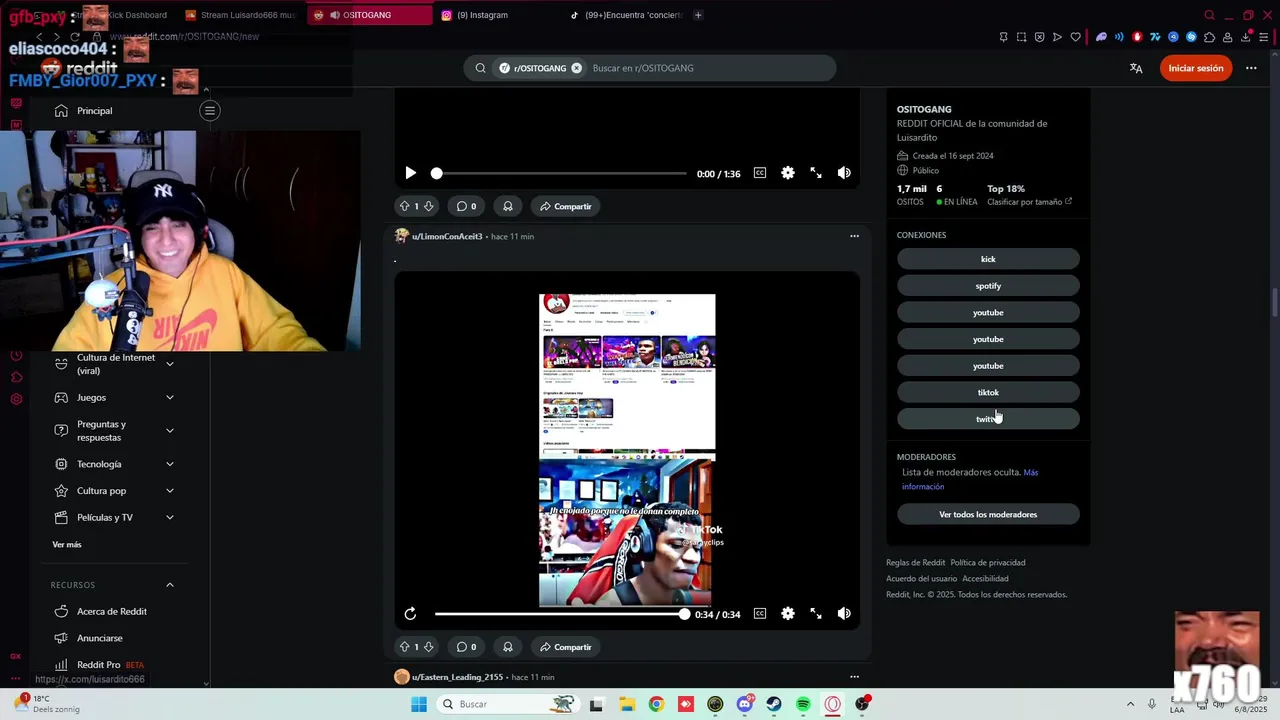Downvote the top video post
Image resolution: width=1280 pixels, height=720 pixels.
point(428,206)
